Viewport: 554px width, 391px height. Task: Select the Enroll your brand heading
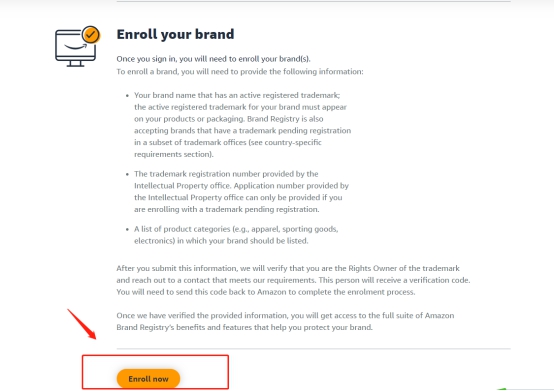175,34
